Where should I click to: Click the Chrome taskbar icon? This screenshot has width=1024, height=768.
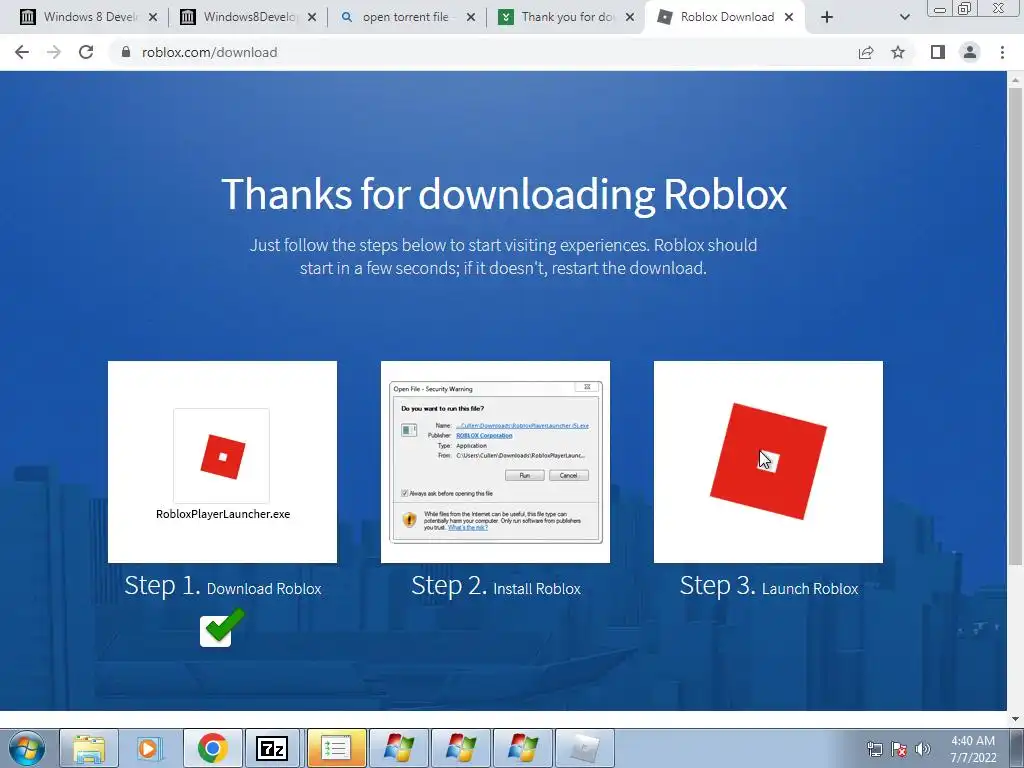[x=212, y=748]
